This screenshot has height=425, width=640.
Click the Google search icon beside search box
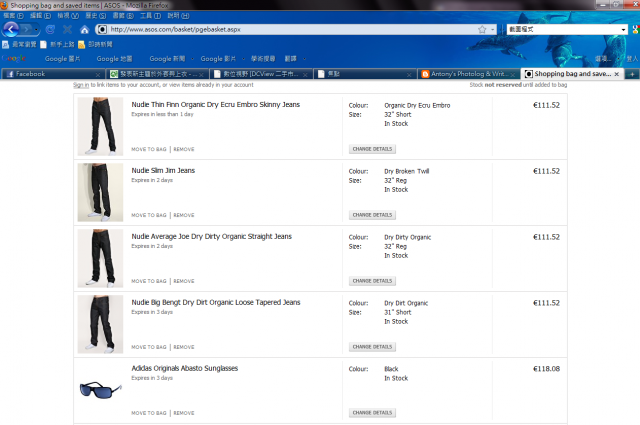[x=636, y=29]
